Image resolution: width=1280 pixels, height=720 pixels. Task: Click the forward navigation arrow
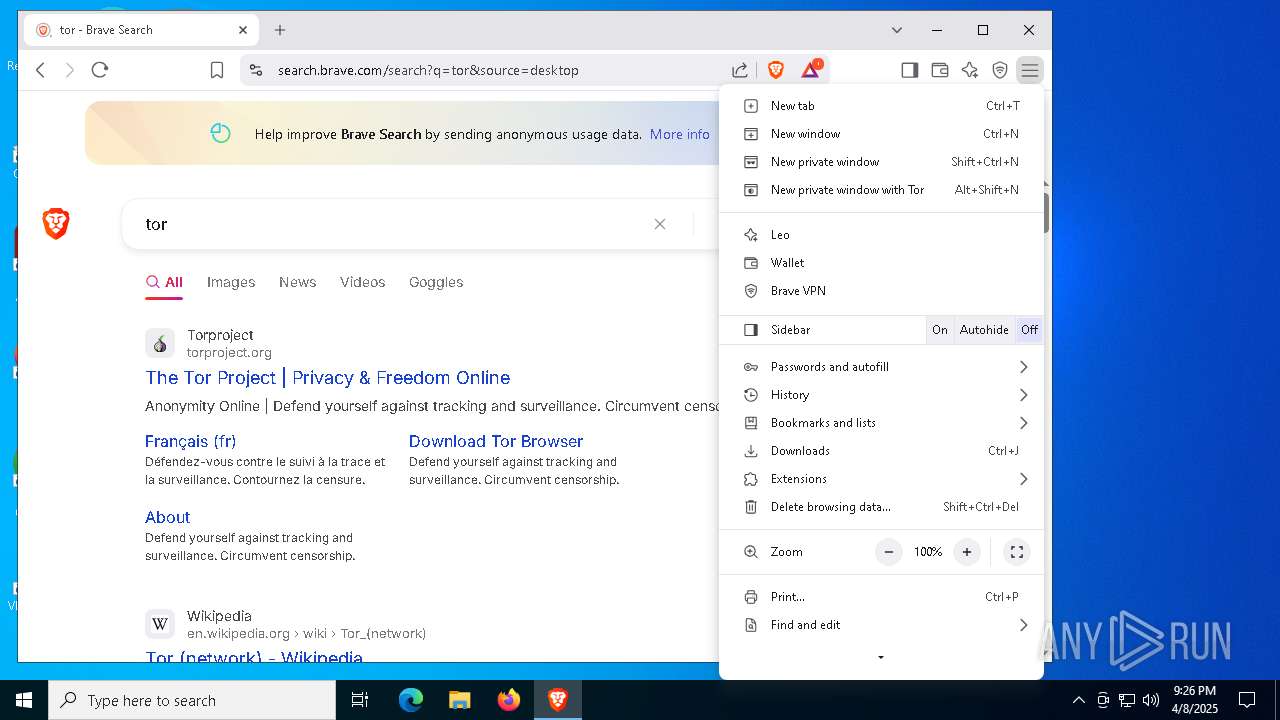click(x=69, y=70)
